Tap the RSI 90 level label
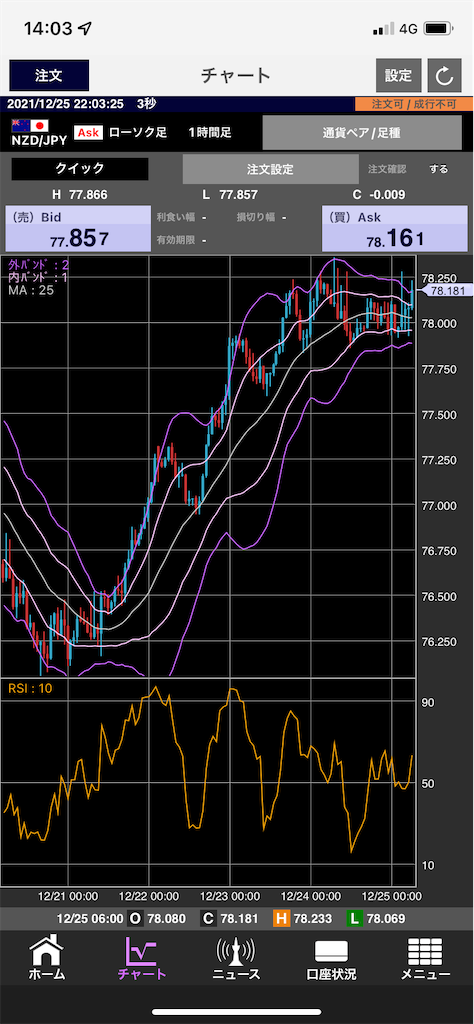Image resolution: width=474 pixels, height=1024 pixels. [428, 702]
